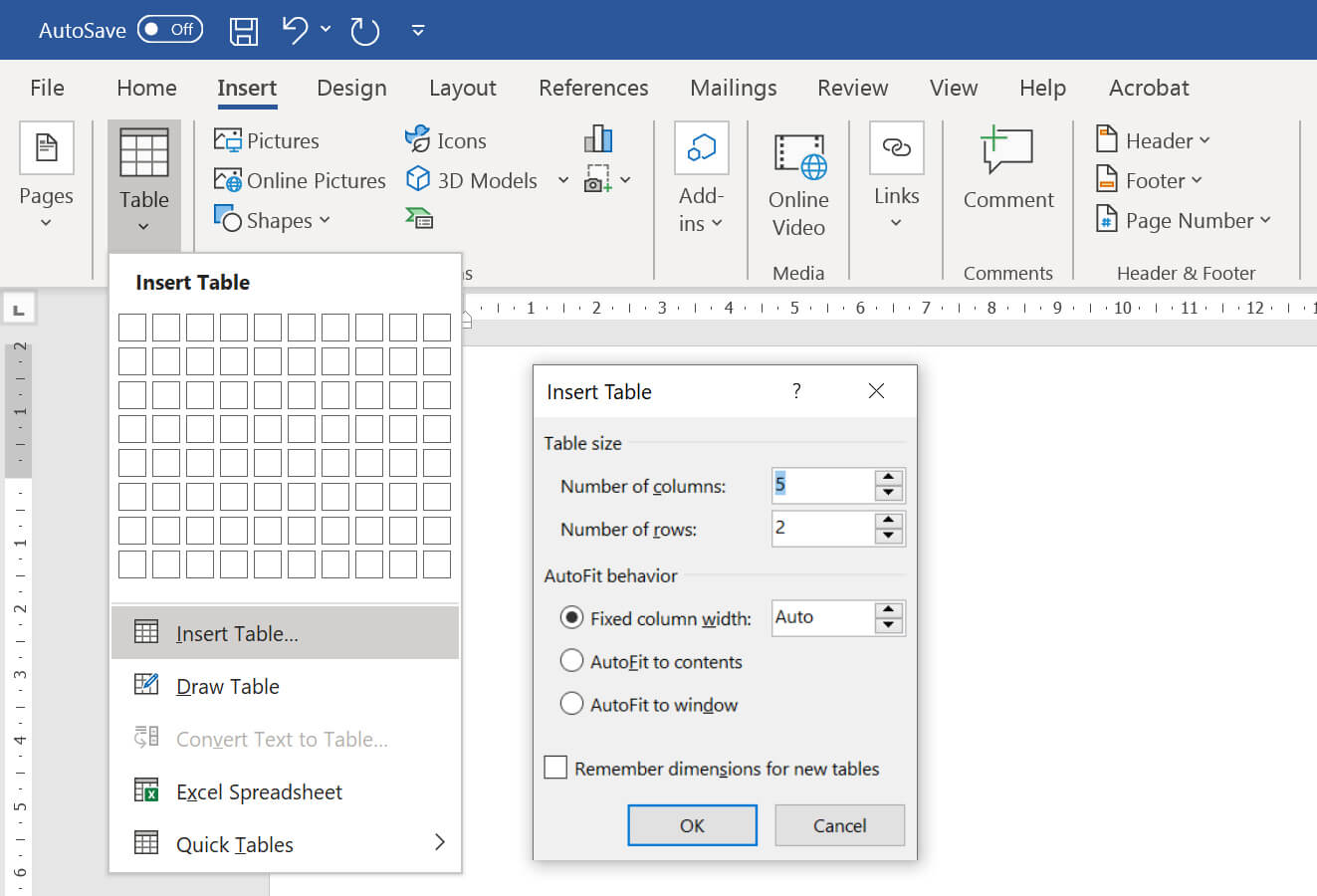Decrease number of columns with down arrow

tap(889, 494)
